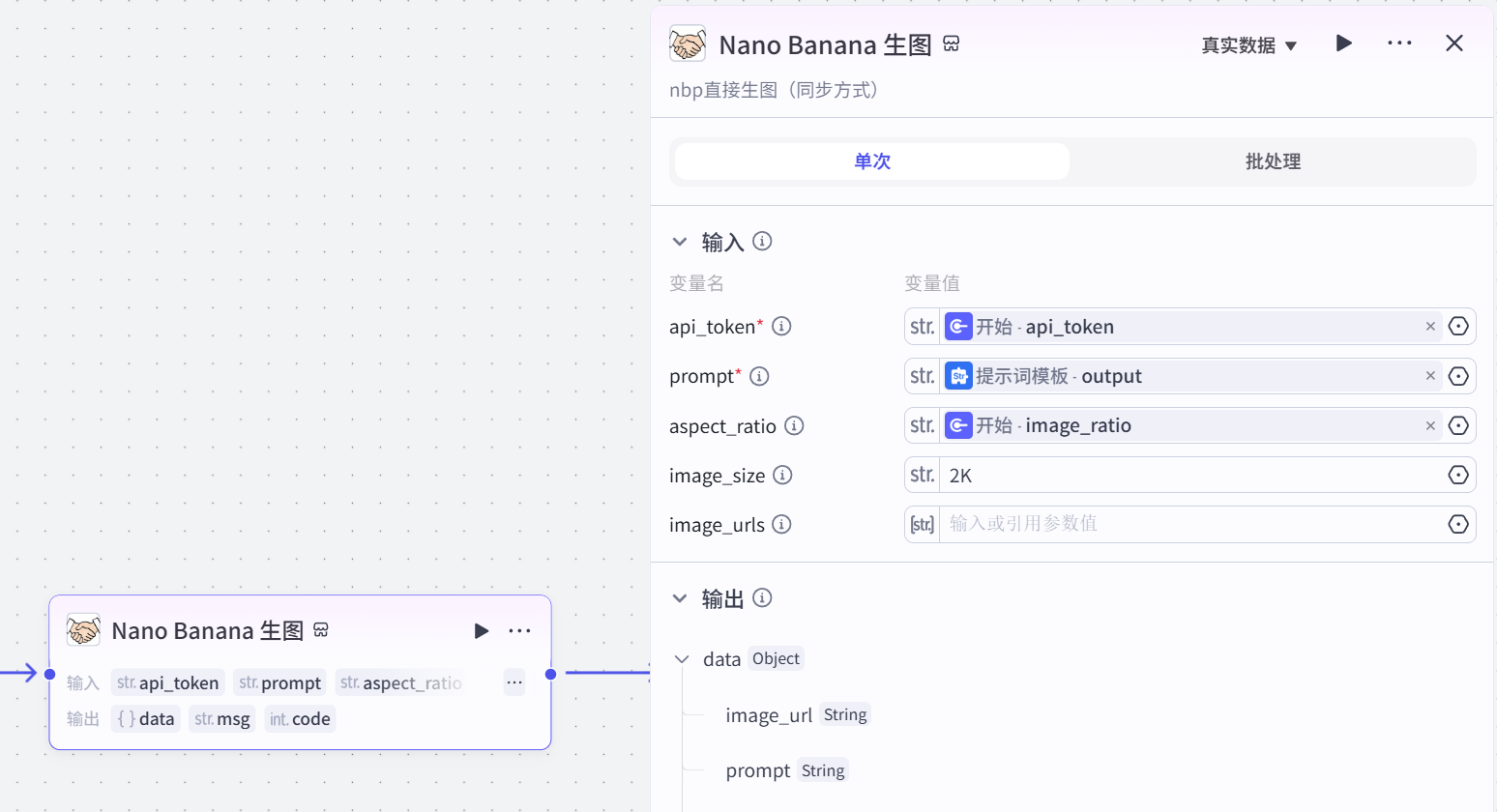Select the image_url String output row
Screen dimensions: 1497x812
point(798,714)
